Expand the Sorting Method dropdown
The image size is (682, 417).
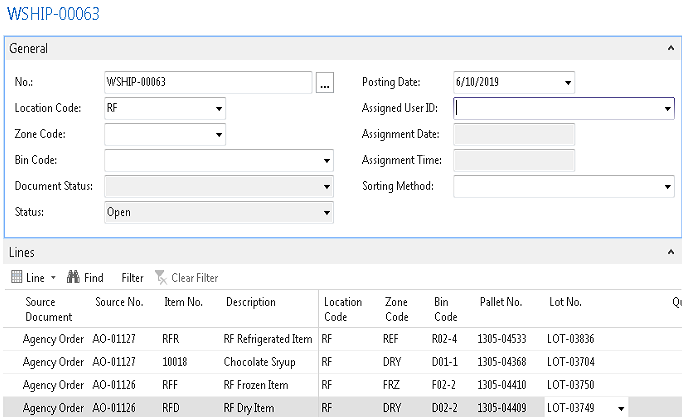pyautogui.click(x=667, y=186)
